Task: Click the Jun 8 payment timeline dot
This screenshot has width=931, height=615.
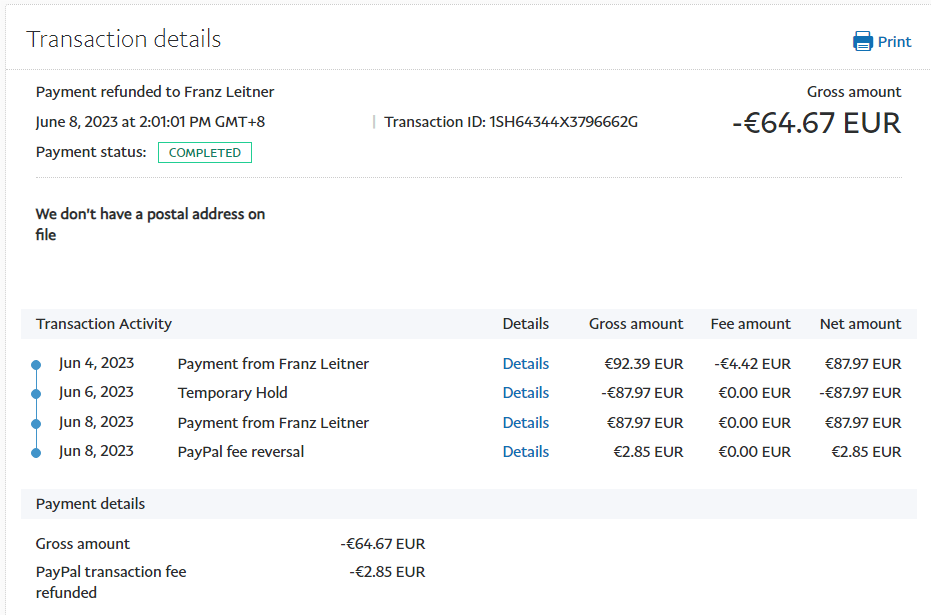Action: click(x=36, y=424)
